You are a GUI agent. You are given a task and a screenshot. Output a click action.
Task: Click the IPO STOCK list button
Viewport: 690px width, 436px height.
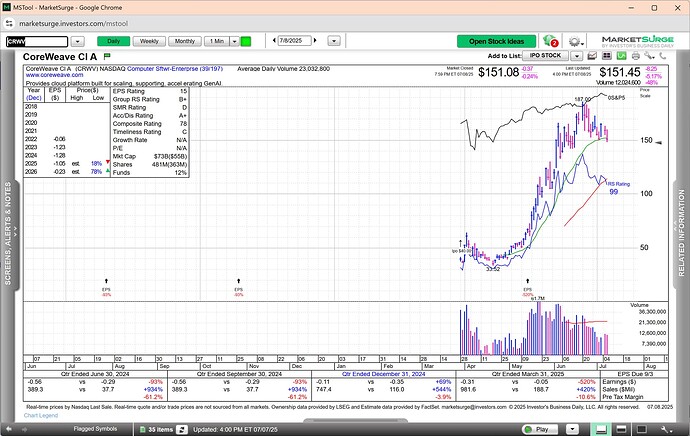pyautogui.click(x=545, y=55)
